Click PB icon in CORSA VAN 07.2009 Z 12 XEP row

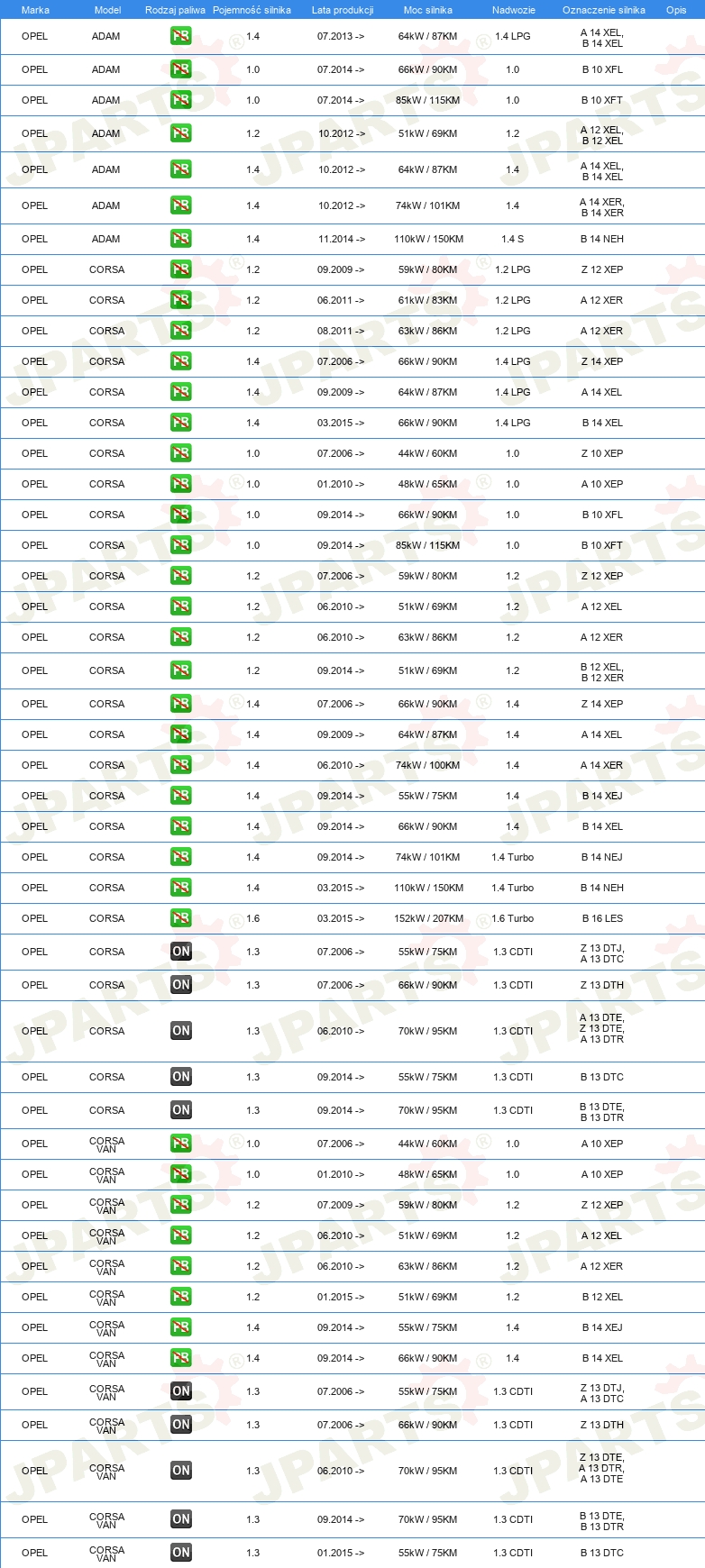point(181,1205)
